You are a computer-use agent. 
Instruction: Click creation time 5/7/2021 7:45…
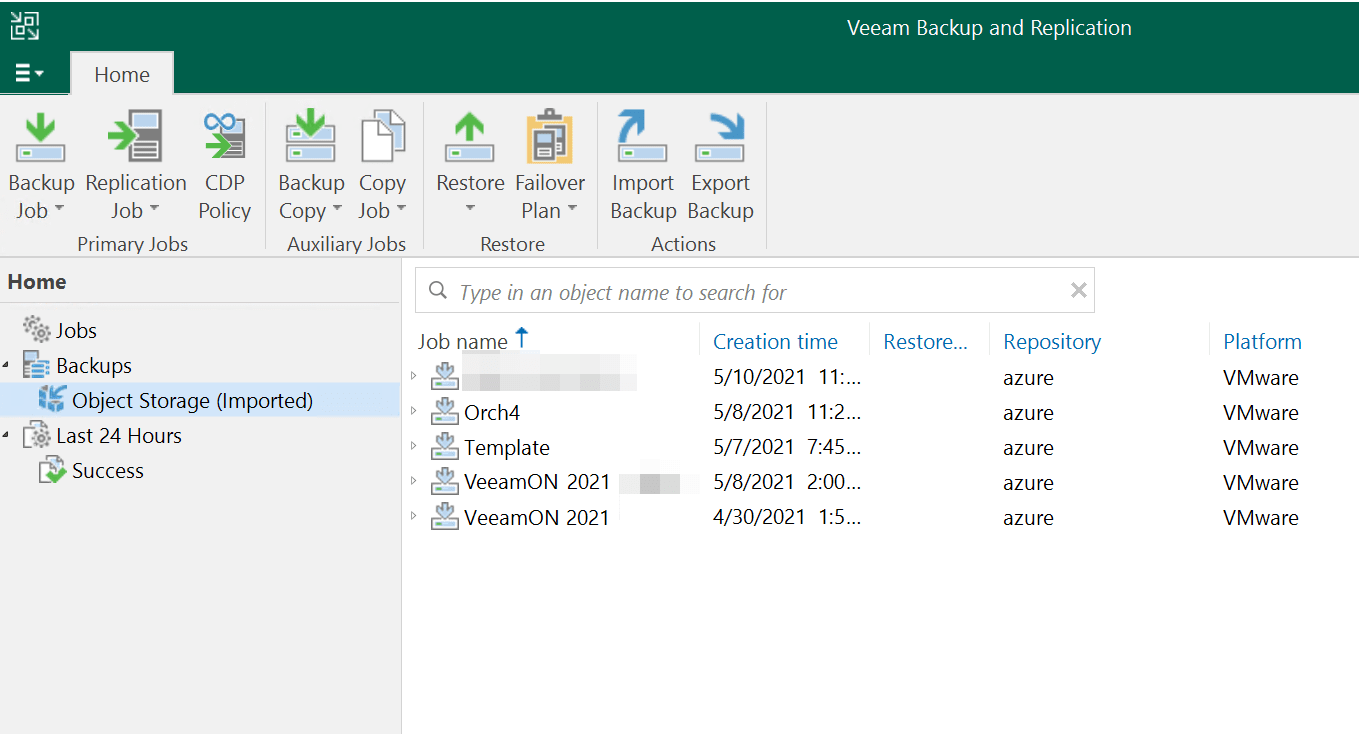[787, 448]
